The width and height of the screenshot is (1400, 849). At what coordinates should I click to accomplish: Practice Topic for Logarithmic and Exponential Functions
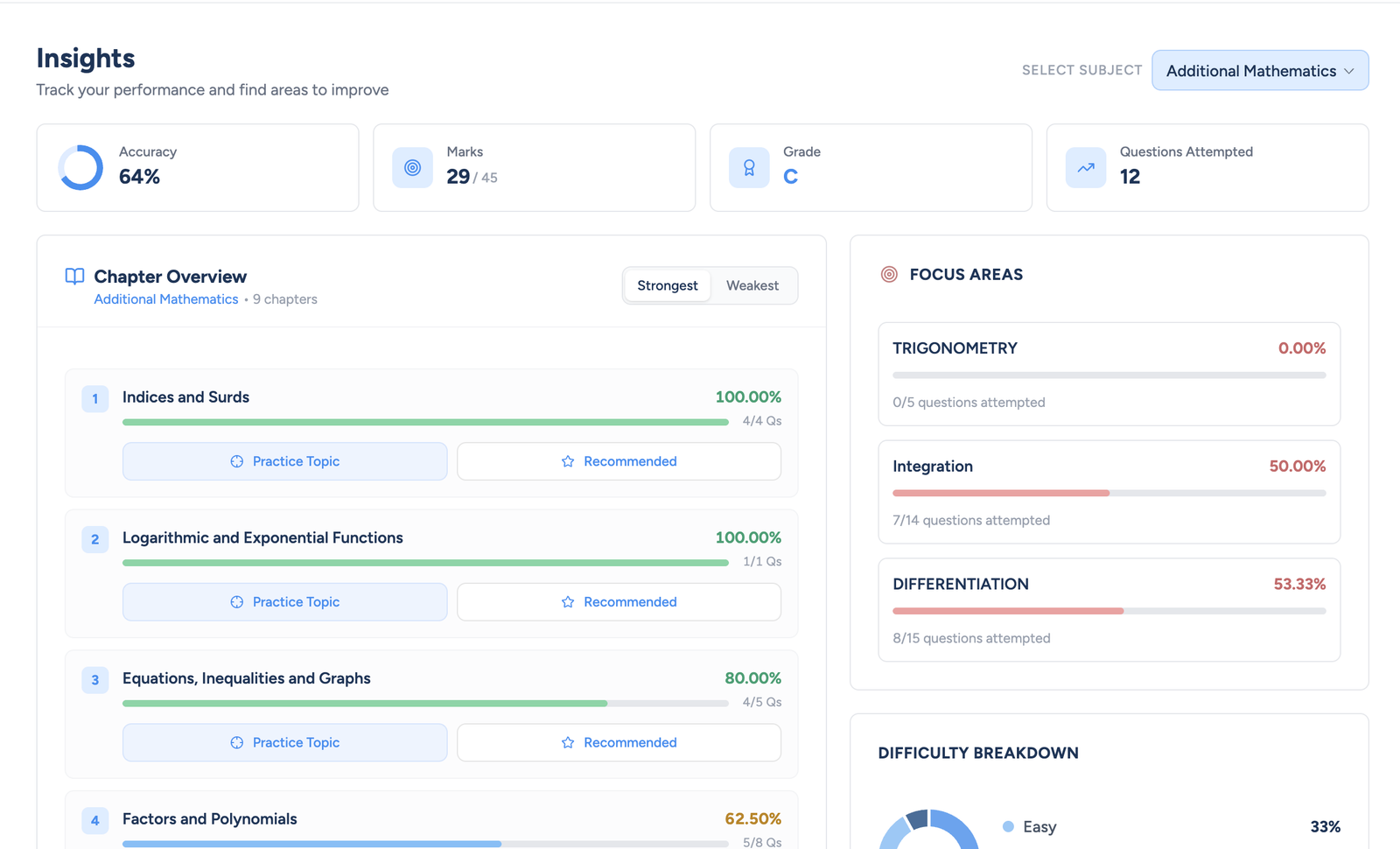pos(285,602)
